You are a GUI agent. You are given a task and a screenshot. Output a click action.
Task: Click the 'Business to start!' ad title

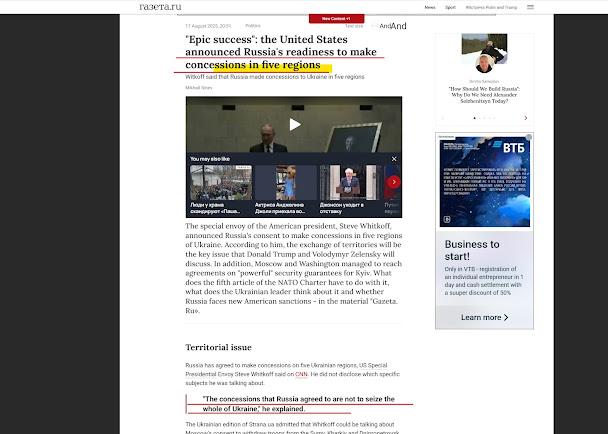click(x=472, y=250)
